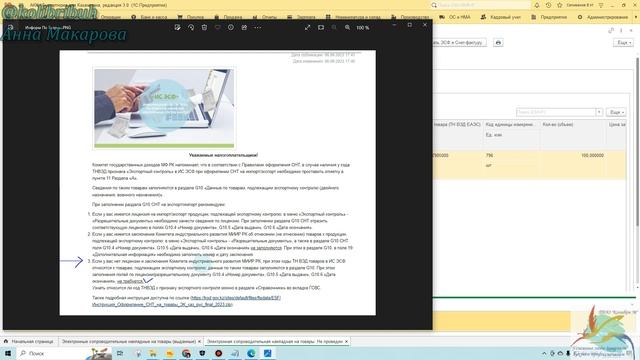
Task: Open the top Еще dropdown in document form
Action: (x=623, y=42)
